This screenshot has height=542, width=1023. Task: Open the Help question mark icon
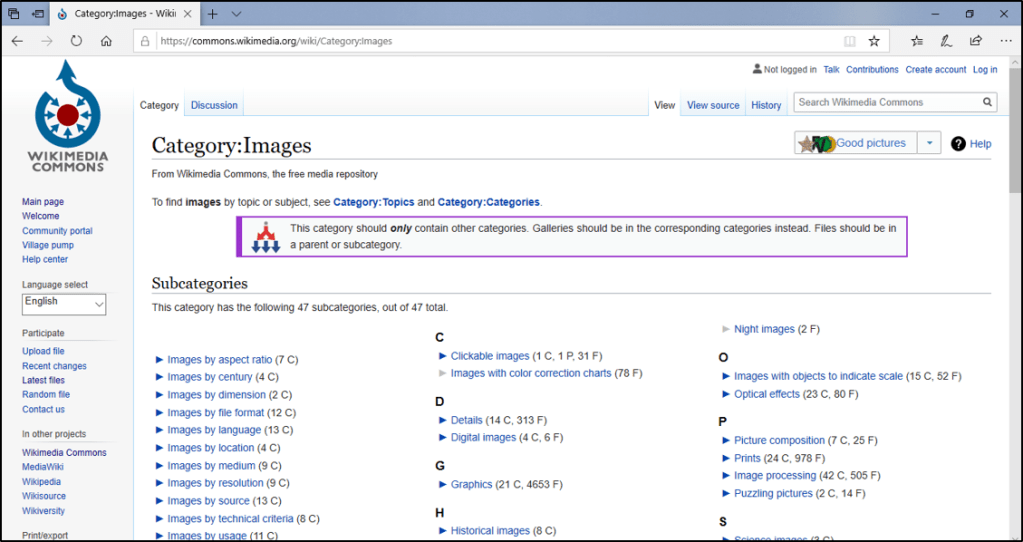[958, 144]
